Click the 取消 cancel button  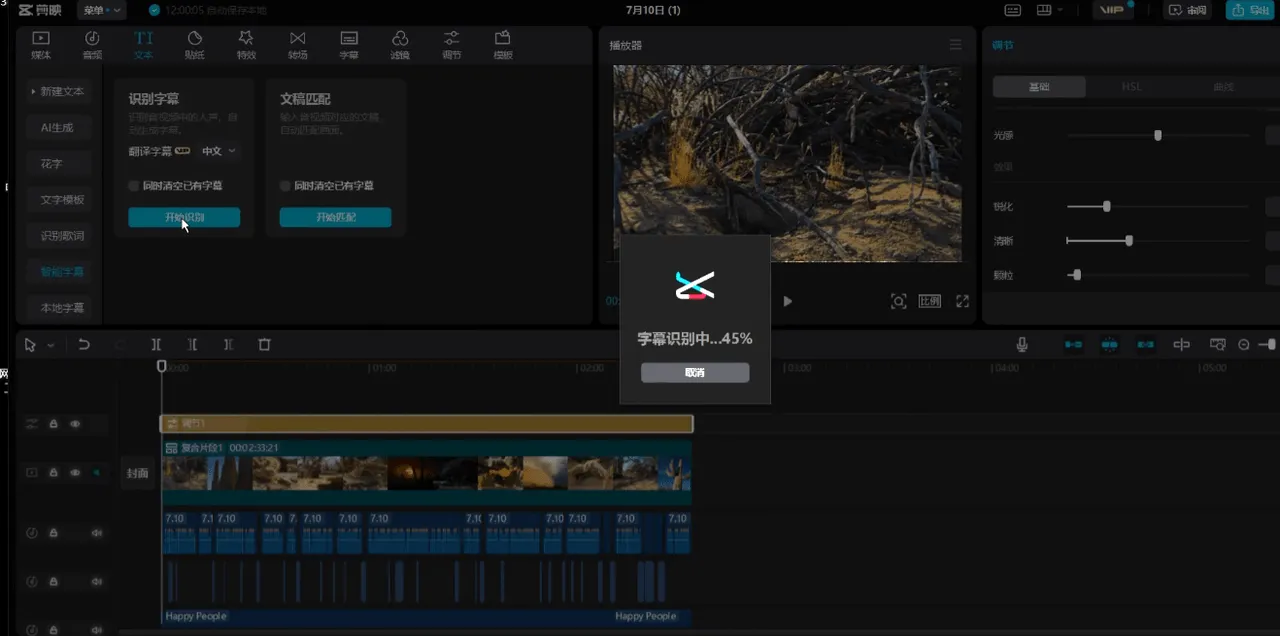[x=695, y=372]
